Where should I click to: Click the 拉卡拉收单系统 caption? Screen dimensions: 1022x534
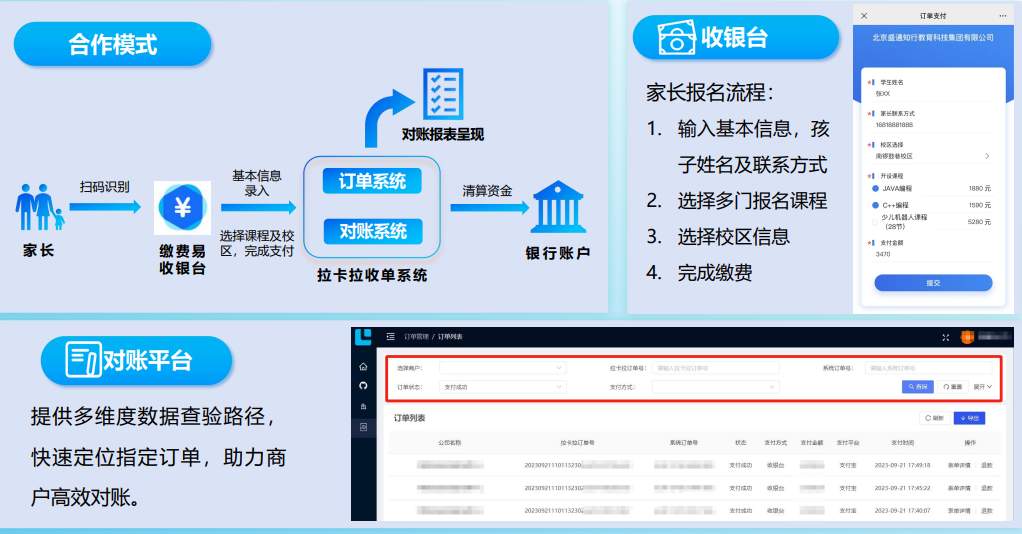pyautogui.click(x=372, y=275)
